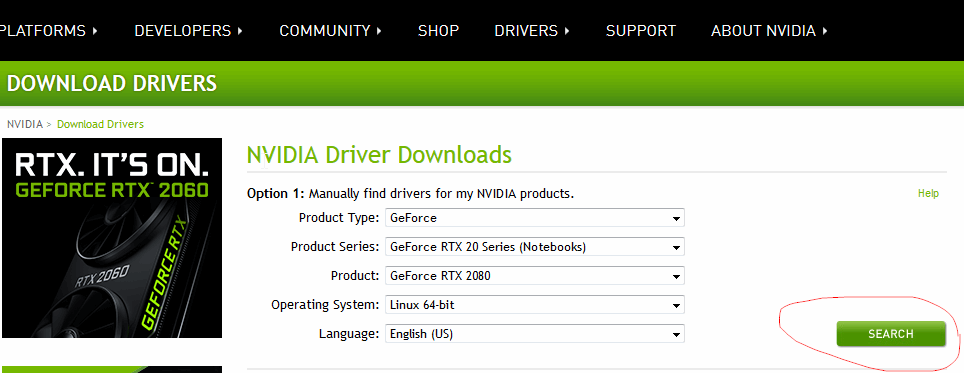Click the DOWNLOAD DRIVERS page title
This screenshot has width=964, height=373.
112,84
